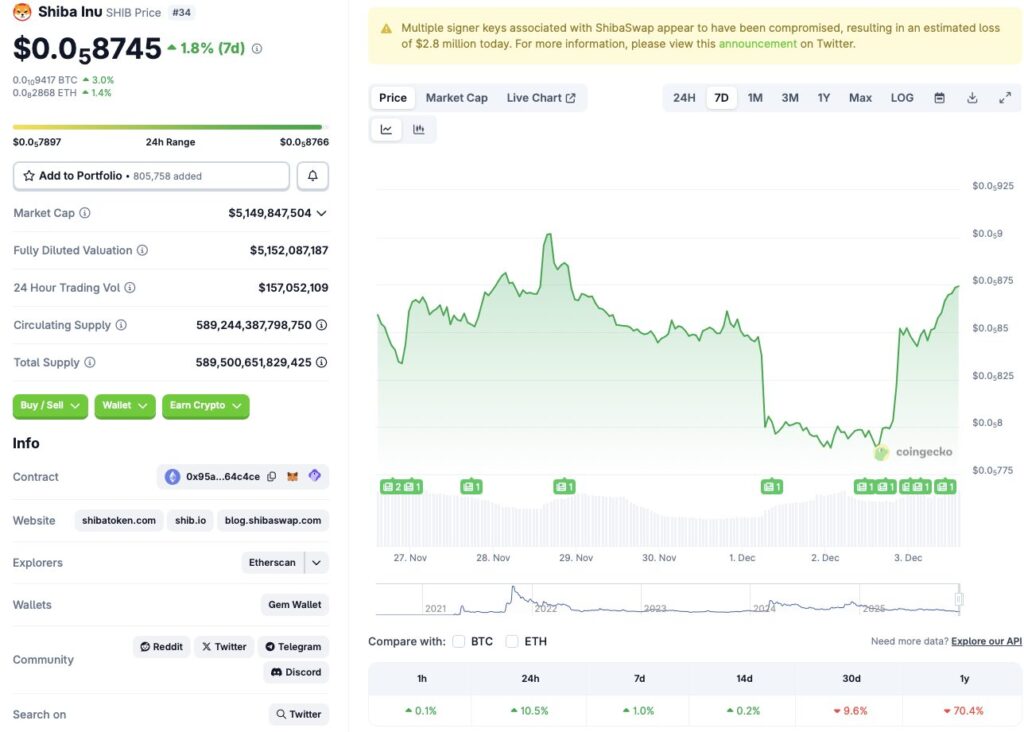Toggle the LOG scale option
The image size is (1024, 732).
click(902, 98)
